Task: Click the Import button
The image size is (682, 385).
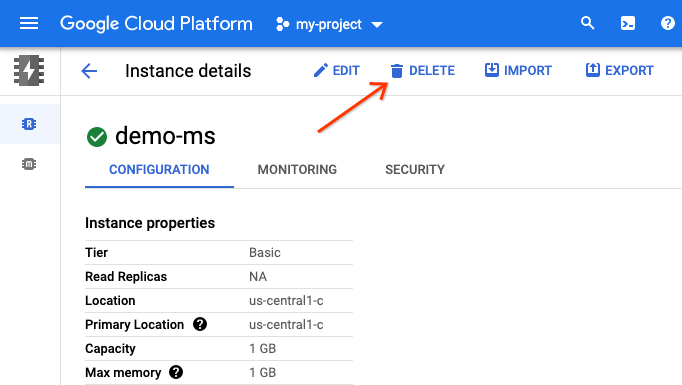Action: [x=518, y=70]
